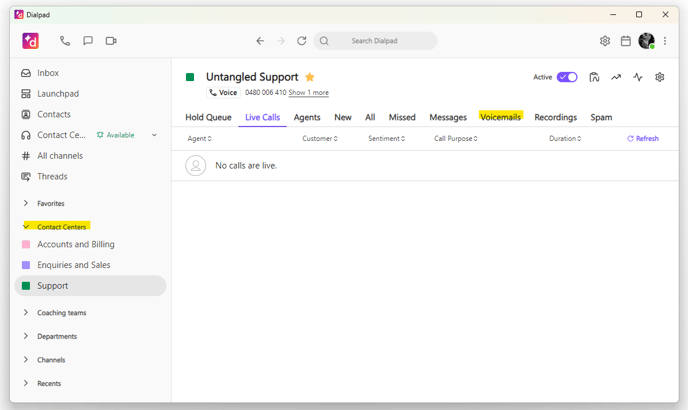Start a video meeting camera icon

pos(111,41)
